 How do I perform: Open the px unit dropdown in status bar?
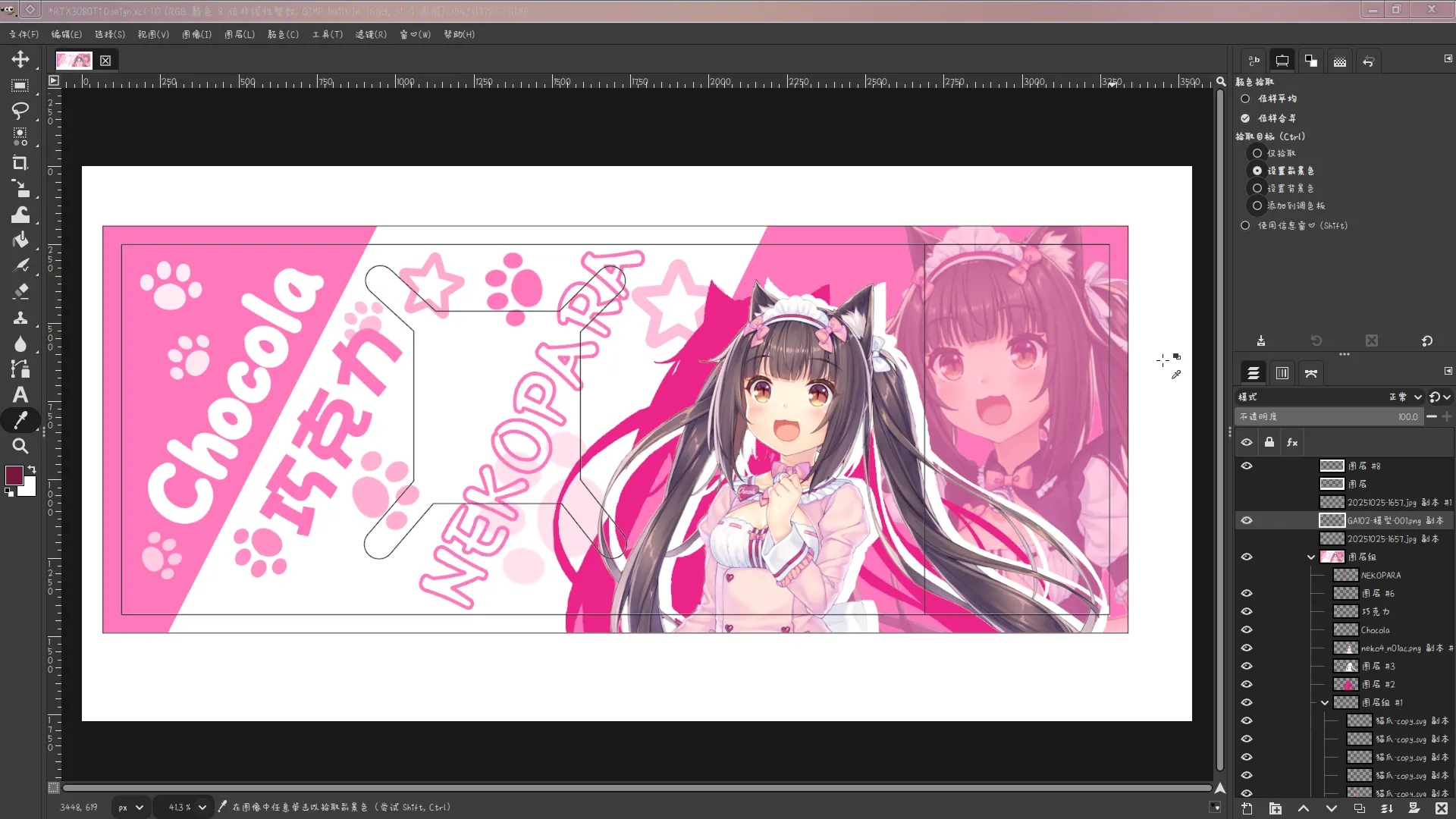pyautogui.click(x=130, y=808)
